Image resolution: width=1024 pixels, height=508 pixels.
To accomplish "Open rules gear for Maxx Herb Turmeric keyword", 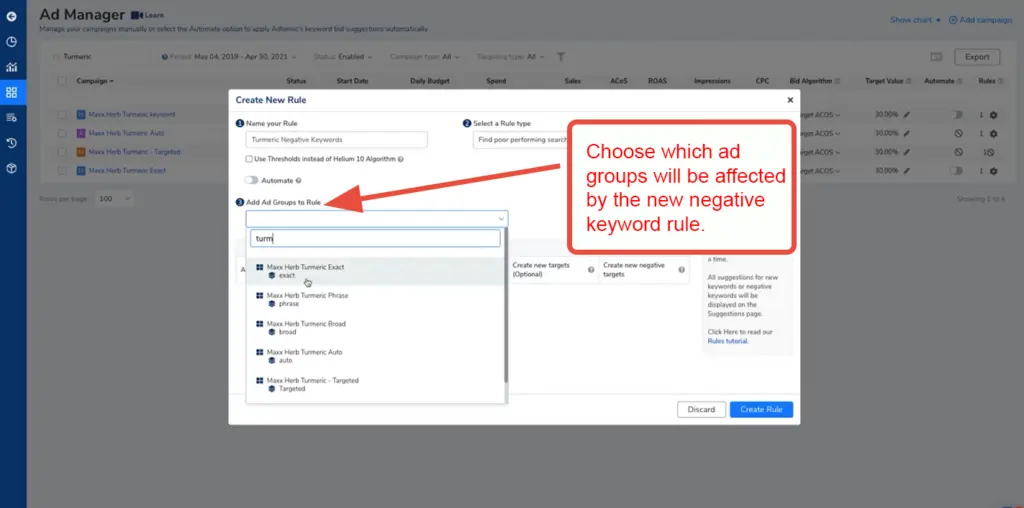I will click(993, 115).
